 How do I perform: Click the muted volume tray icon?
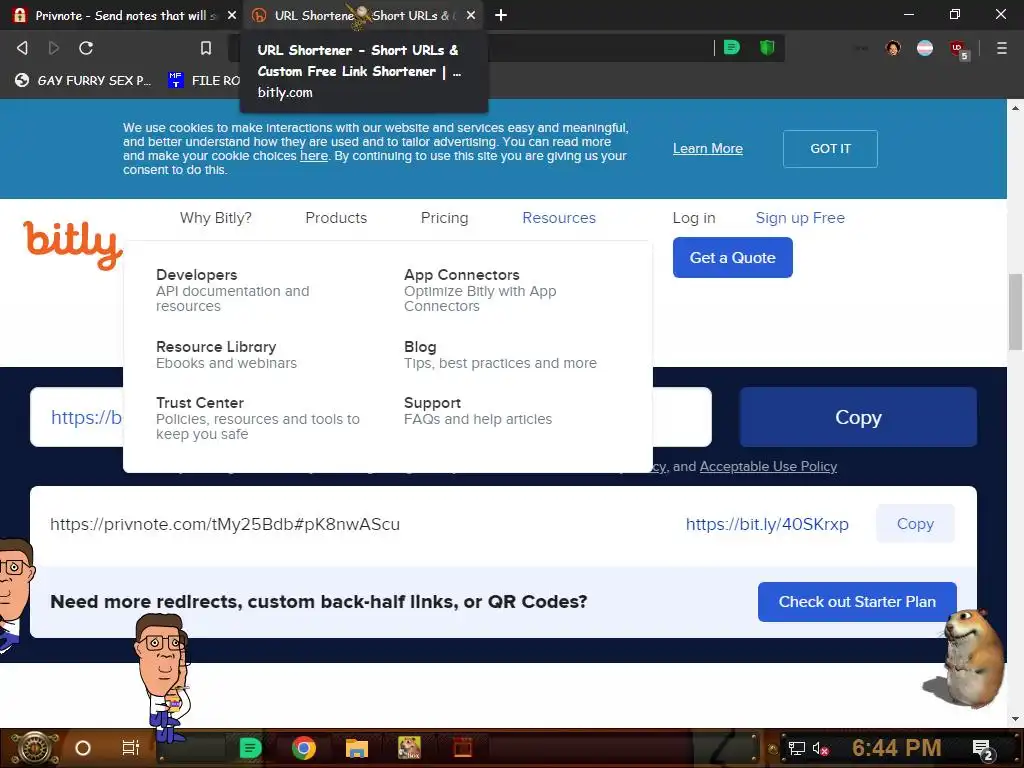(x=820, y=748)
